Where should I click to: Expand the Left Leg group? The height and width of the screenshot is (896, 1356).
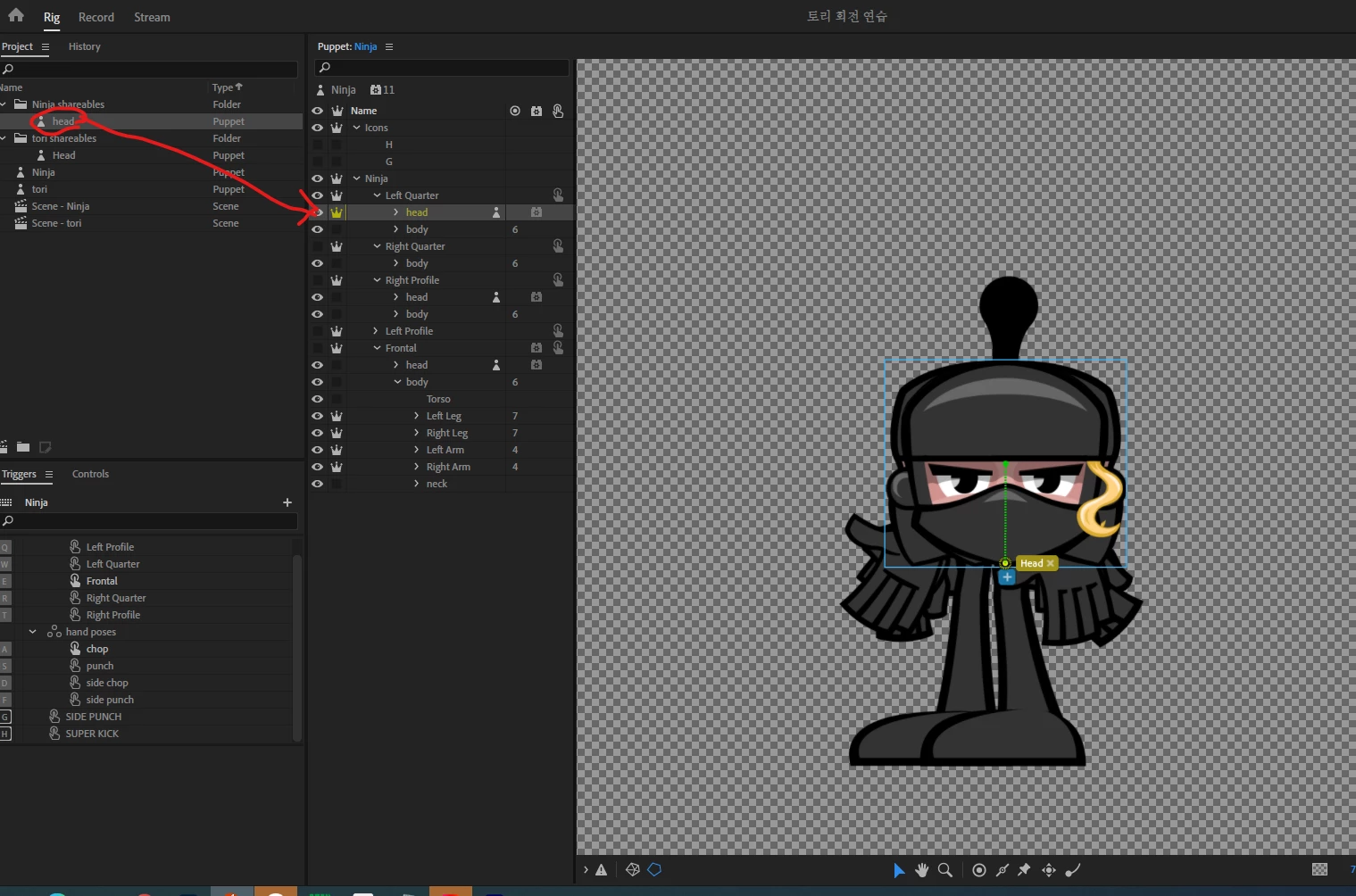pos(416,416)
